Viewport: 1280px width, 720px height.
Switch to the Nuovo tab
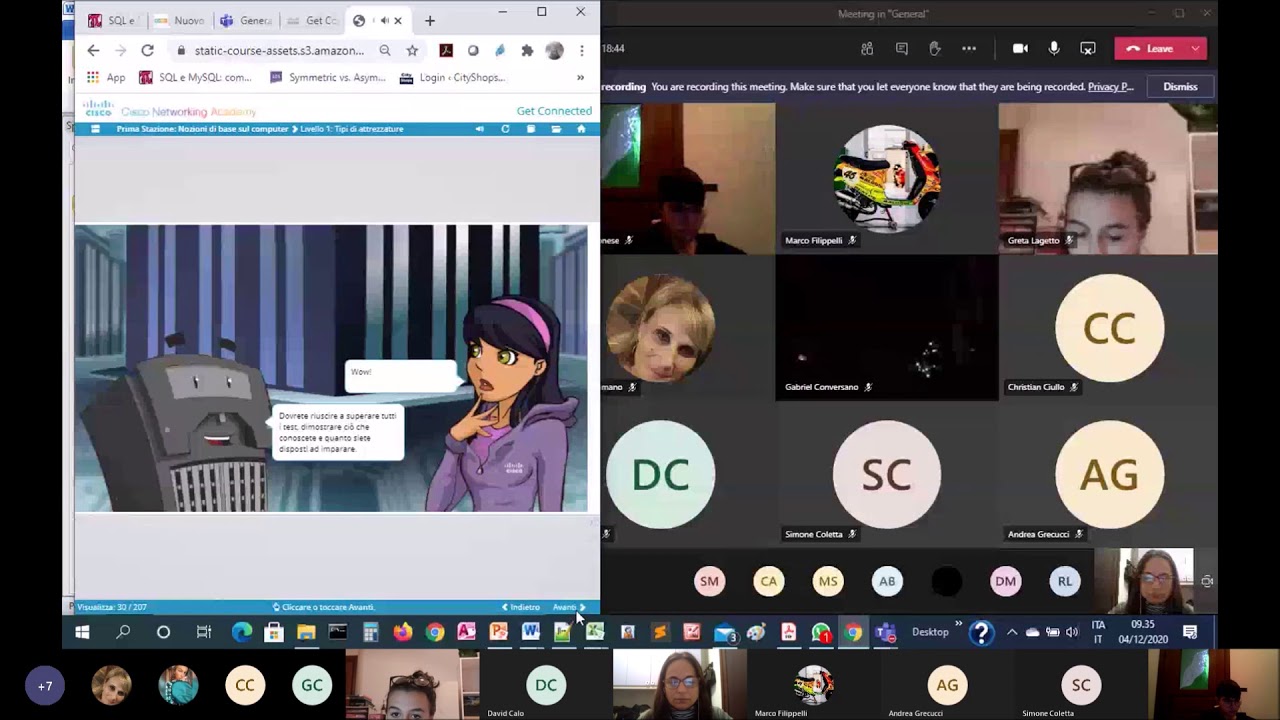(x=180, y=20)
